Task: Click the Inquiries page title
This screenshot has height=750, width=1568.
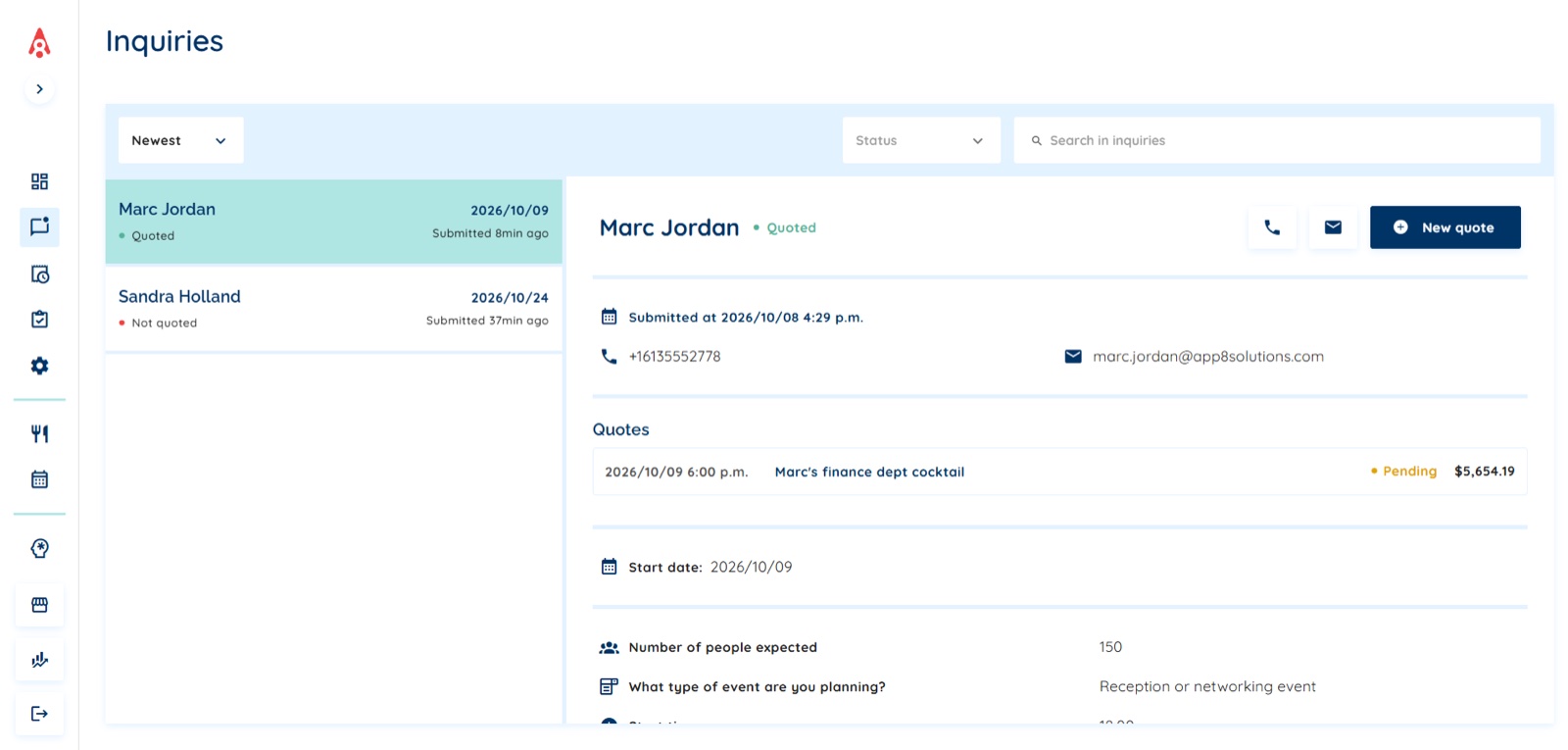Action: [x=165, y=41]
